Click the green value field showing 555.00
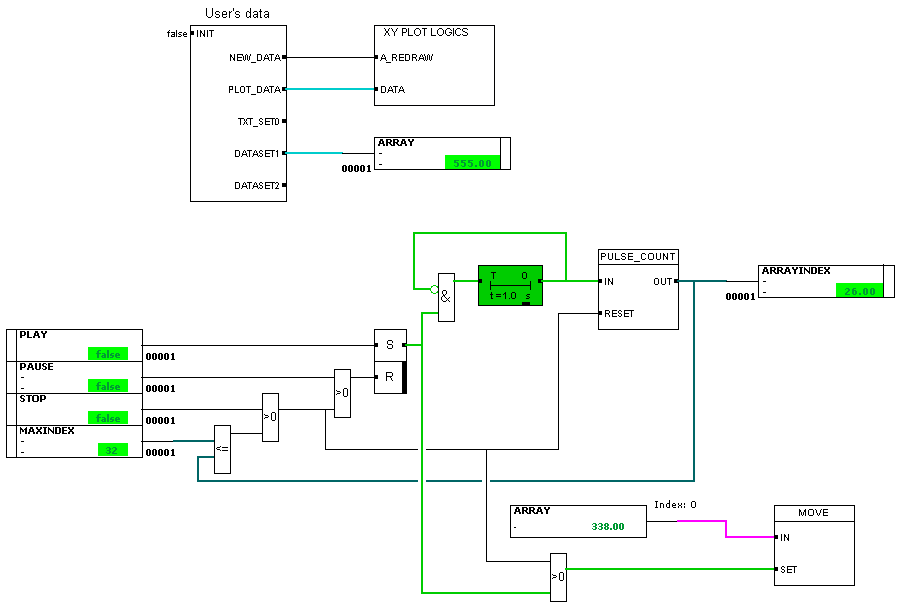904x610 pixels. (471, 161)
